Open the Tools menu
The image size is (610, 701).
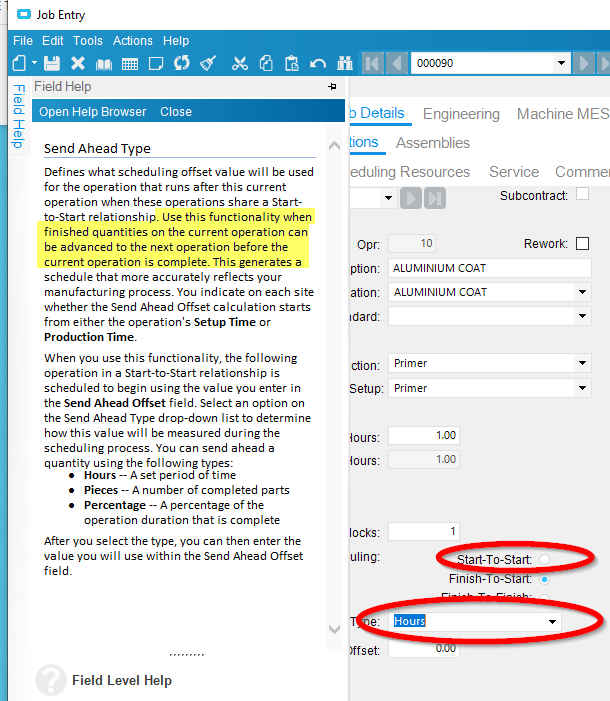click(x=88, y=41)
